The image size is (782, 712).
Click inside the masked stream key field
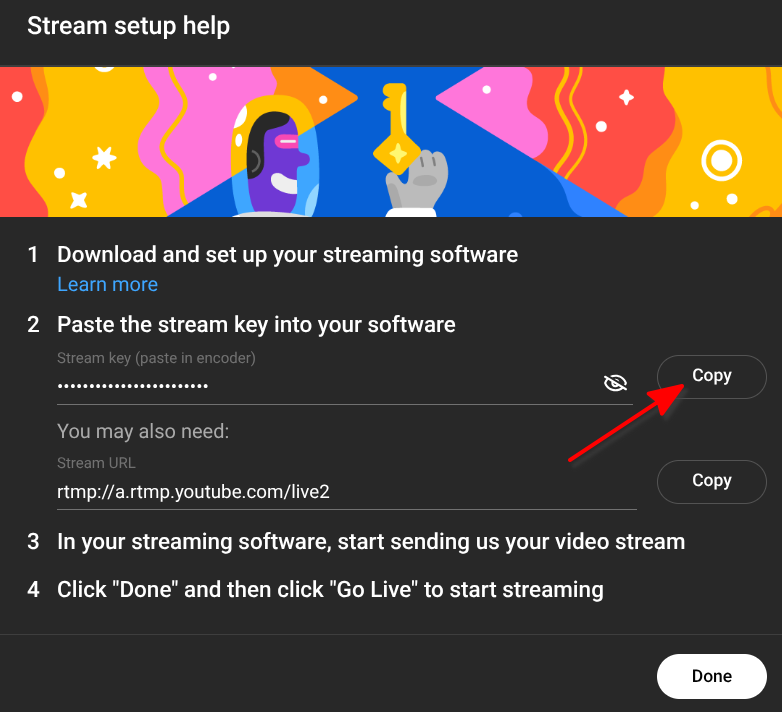point(320,385)
